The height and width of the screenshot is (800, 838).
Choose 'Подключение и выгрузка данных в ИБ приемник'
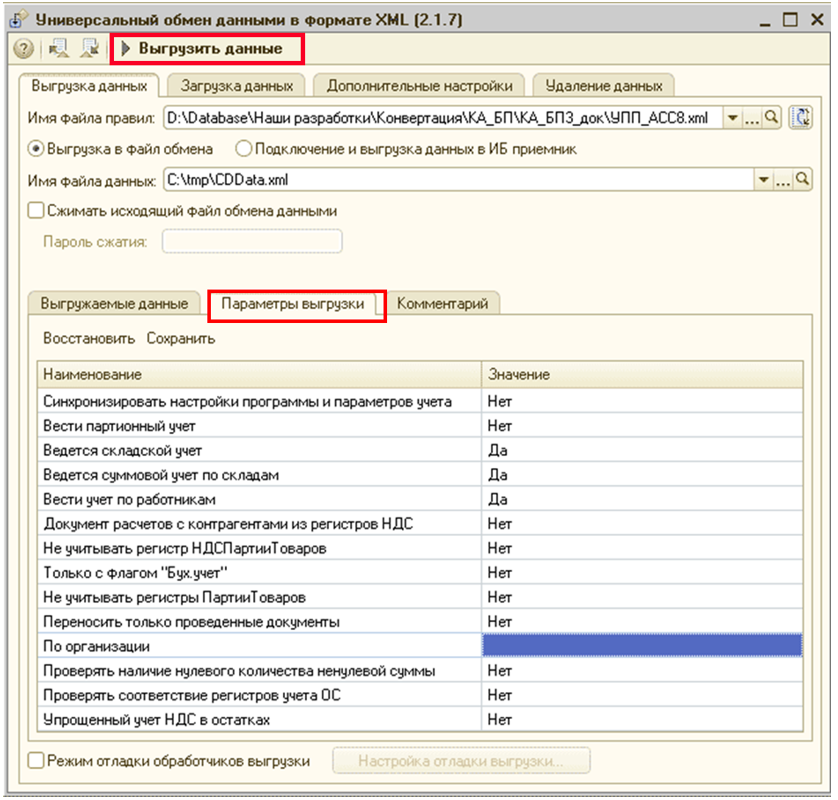[x=243, y=149]
